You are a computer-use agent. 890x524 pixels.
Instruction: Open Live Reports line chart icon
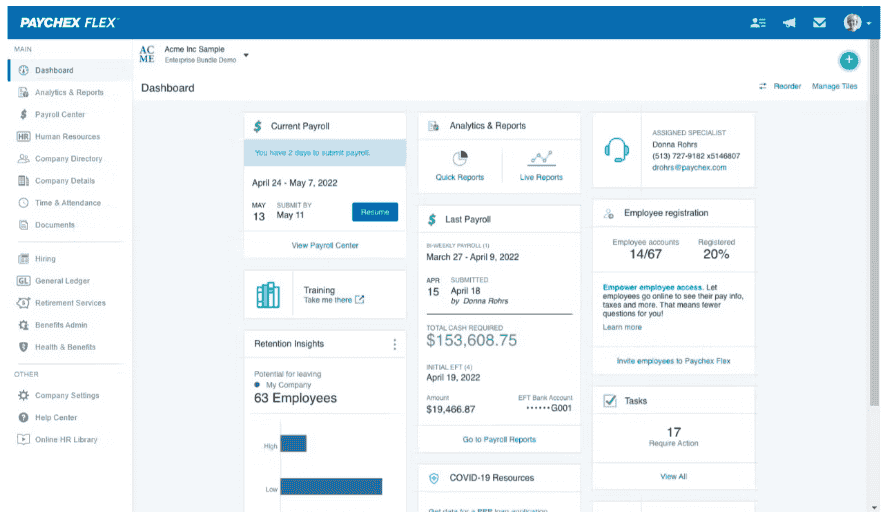tap(541, 158)
